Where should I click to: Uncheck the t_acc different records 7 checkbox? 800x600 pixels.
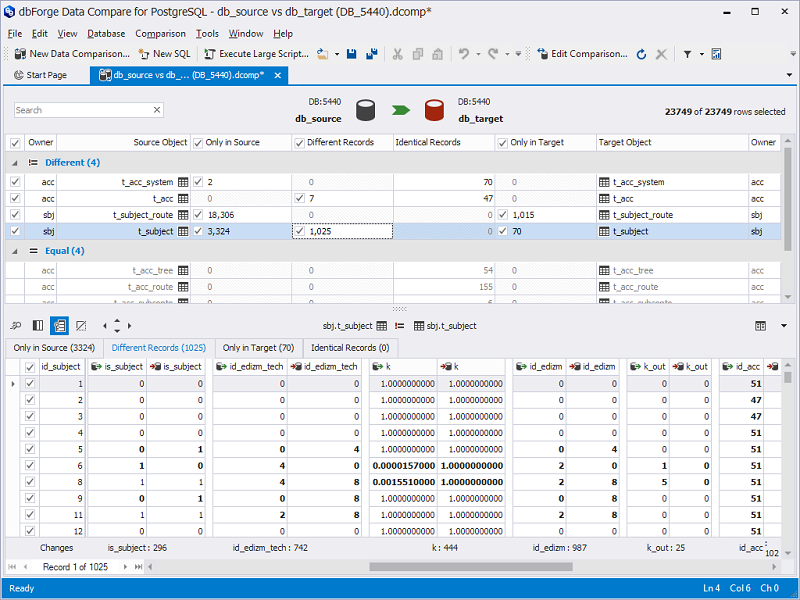click(x=299, y=198)
